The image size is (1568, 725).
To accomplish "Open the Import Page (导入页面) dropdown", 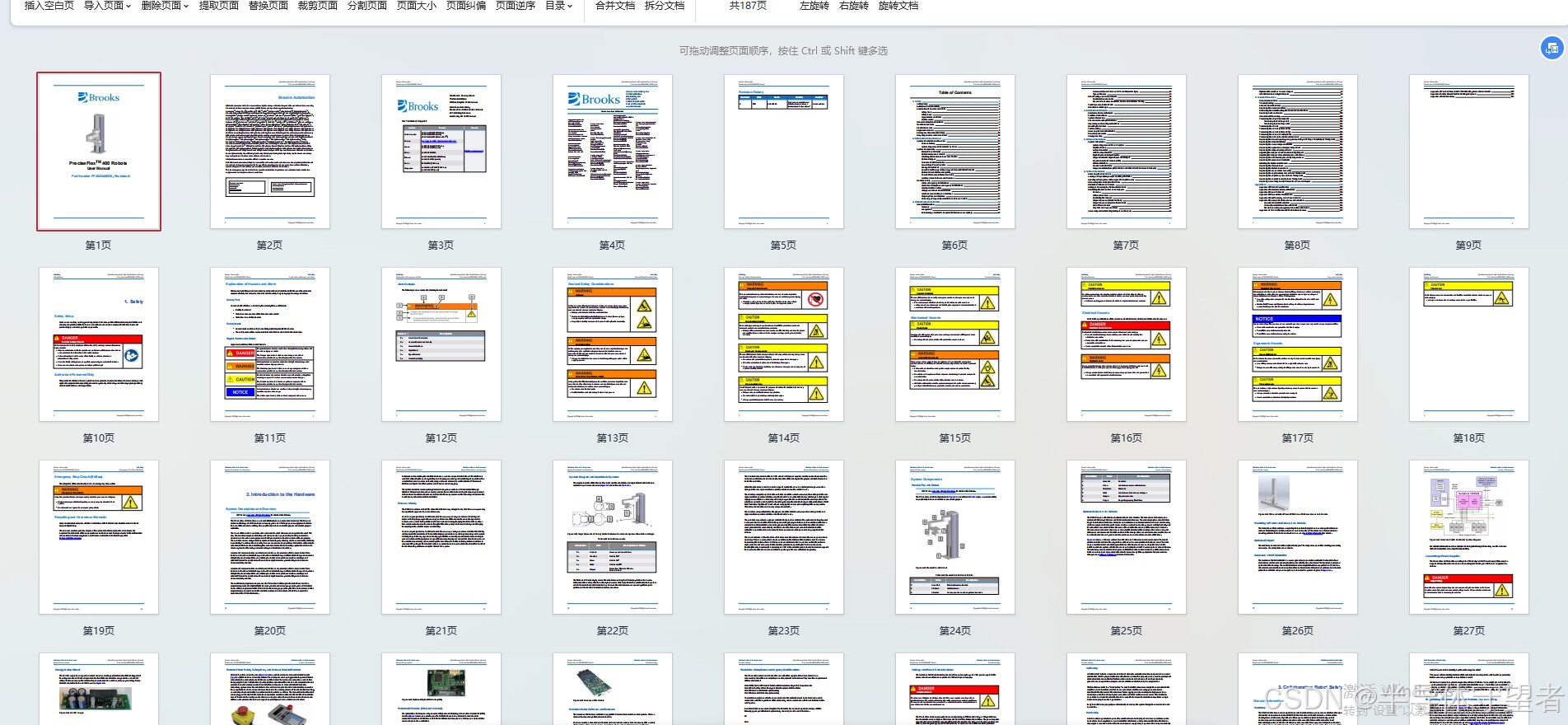I will pyautogui.click(x=107, y=6).
